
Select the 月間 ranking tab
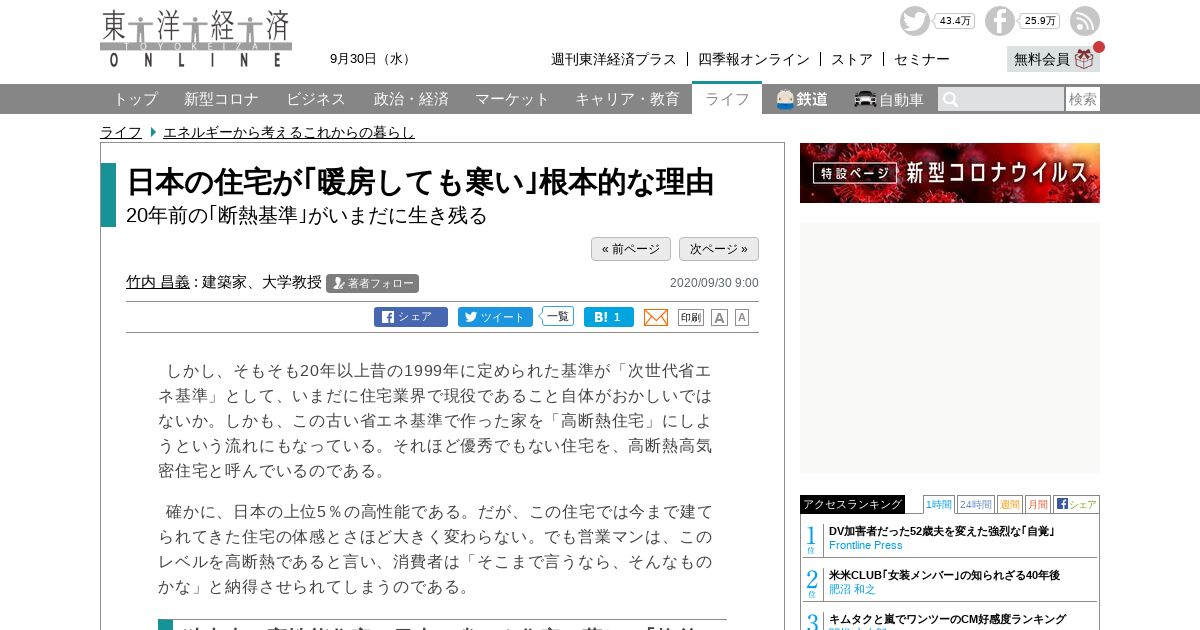tap(1037, 504)
